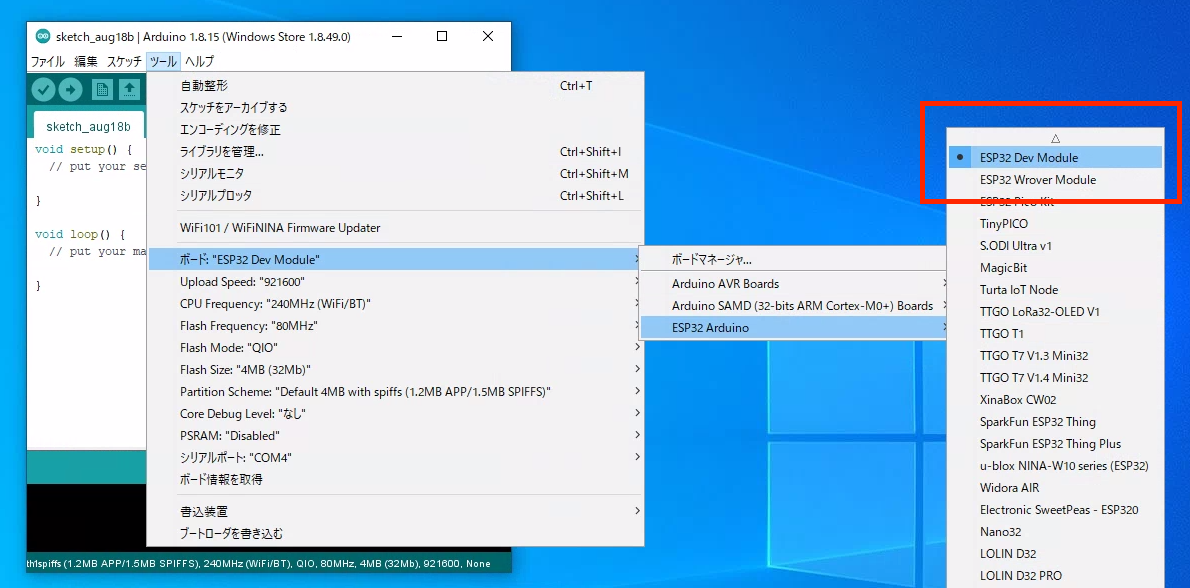Select TTGO T7 V1.4 Mini32 board
The width and height of the screenshot is (1190, 588).
coord(1055,378)
